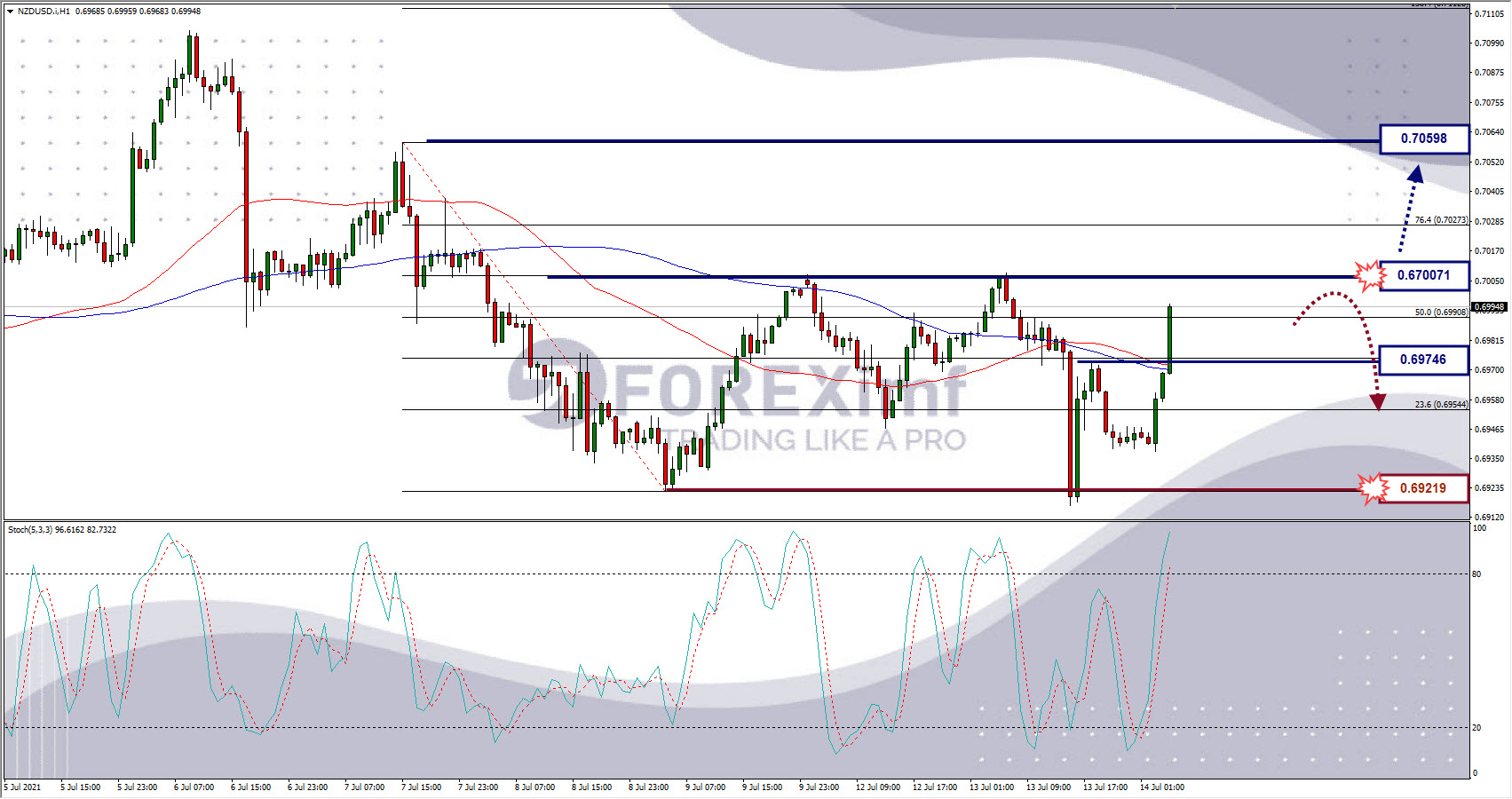Click the NZDUSD.i,H1 symbol title
The width and height of the screenshot is (1512, 799).
click(x=44, y=12)
